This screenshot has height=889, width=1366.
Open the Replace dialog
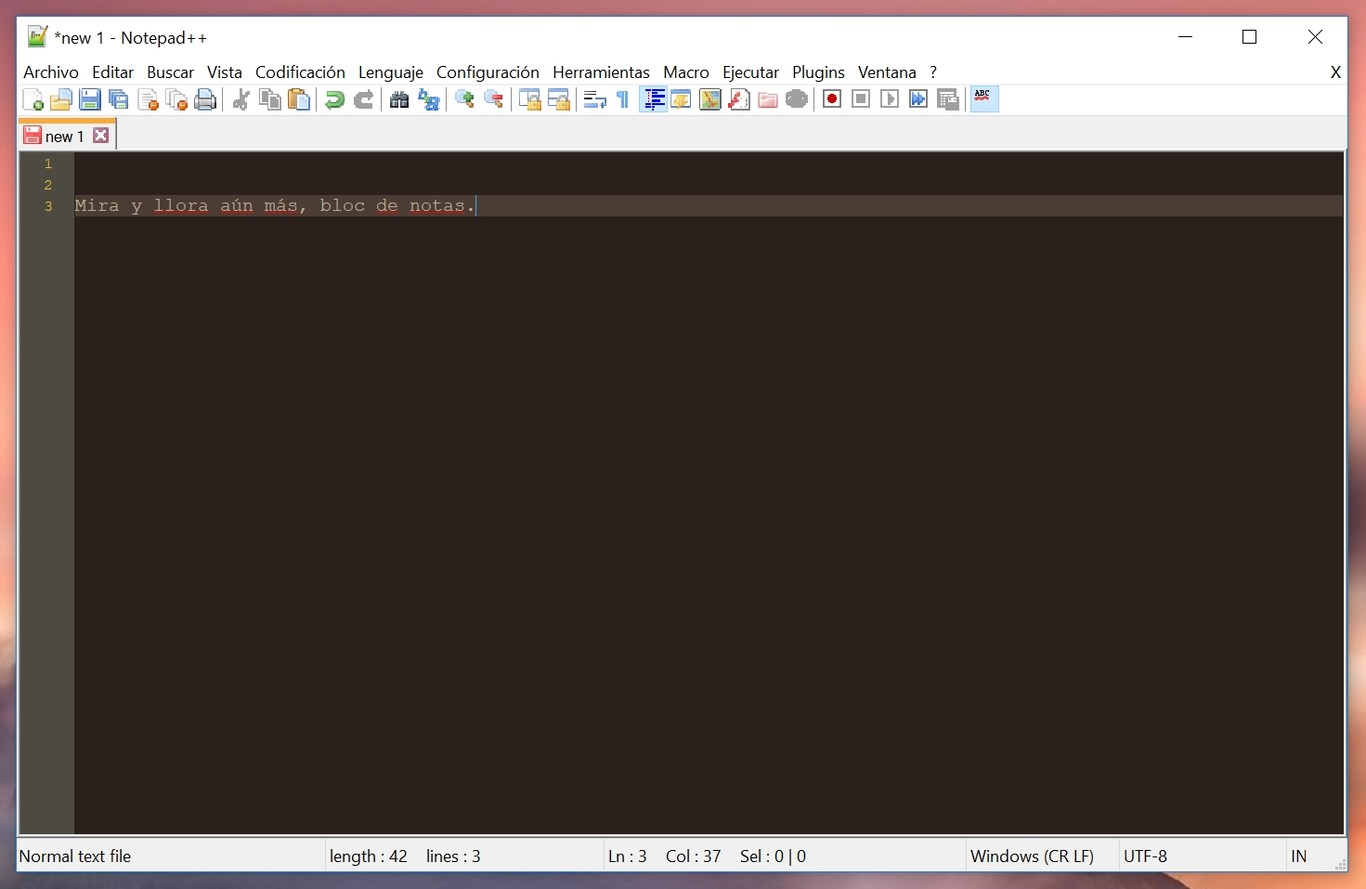coord(429,99)
